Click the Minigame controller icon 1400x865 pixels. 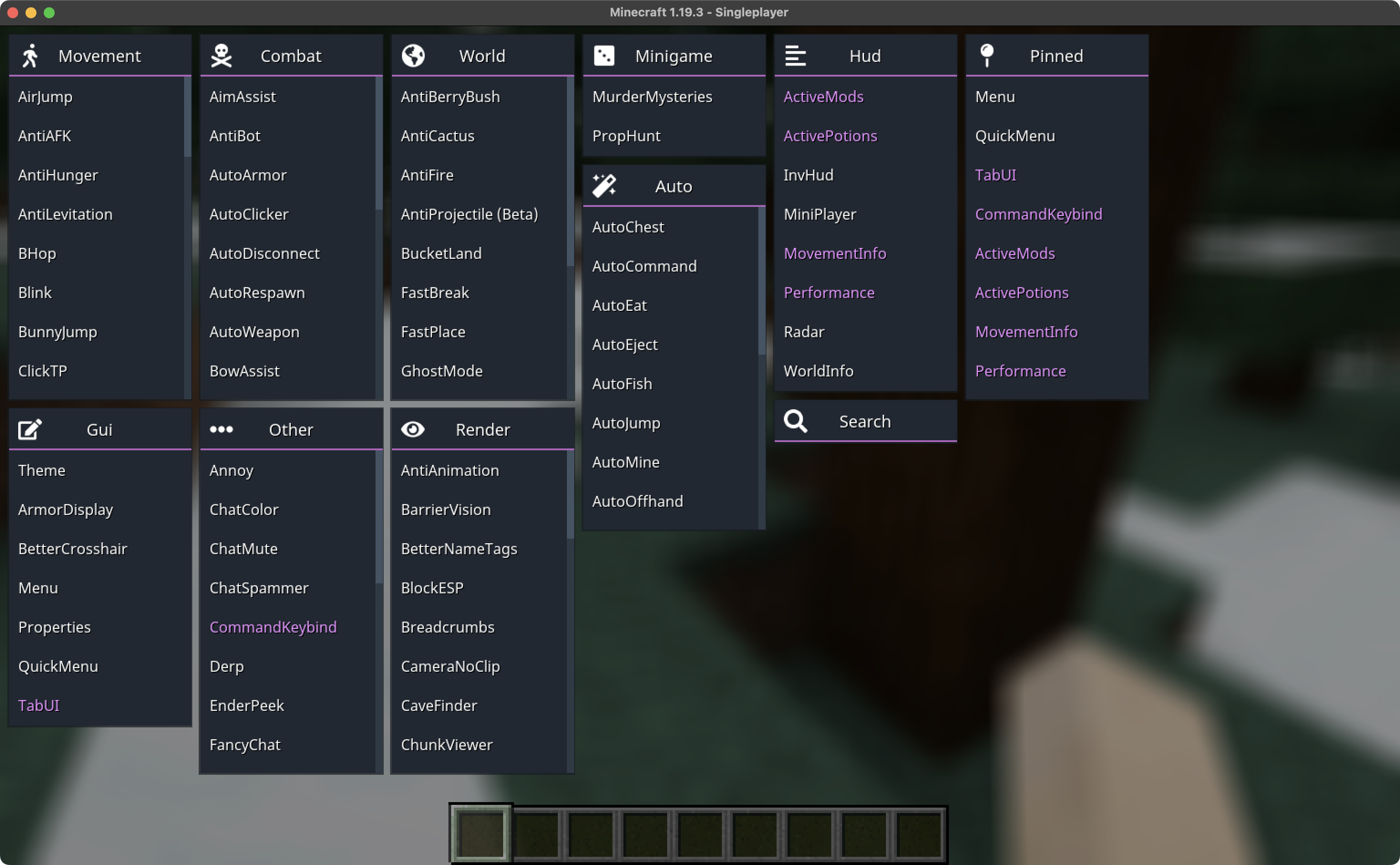(602, 56)
